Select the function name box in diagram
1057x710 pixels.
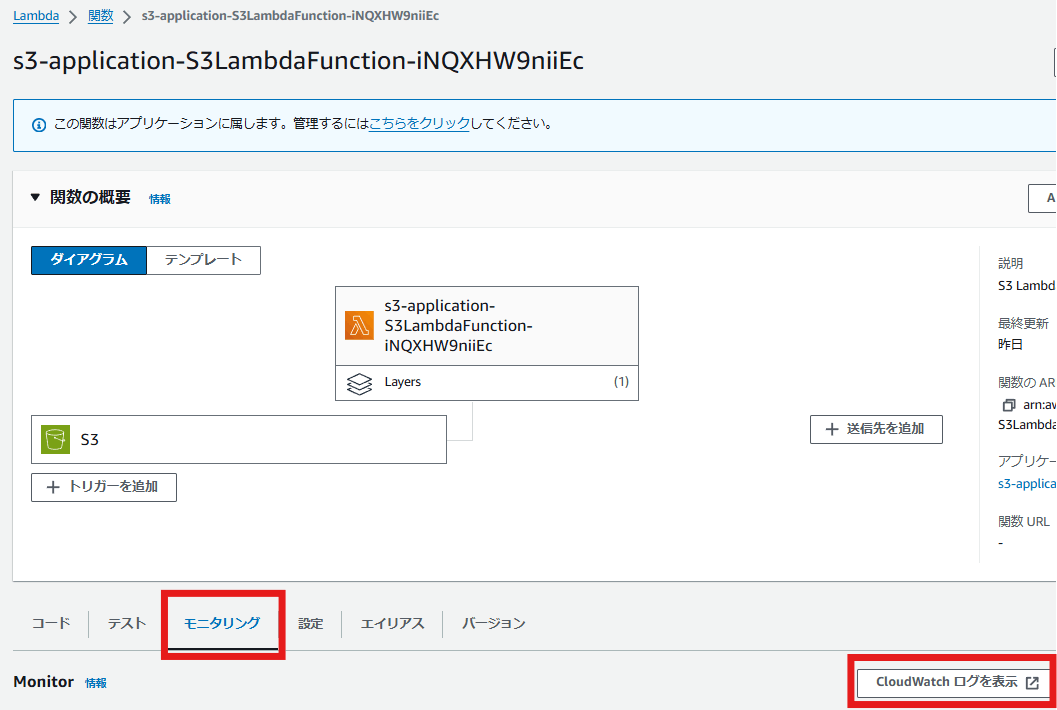(487, 326)
